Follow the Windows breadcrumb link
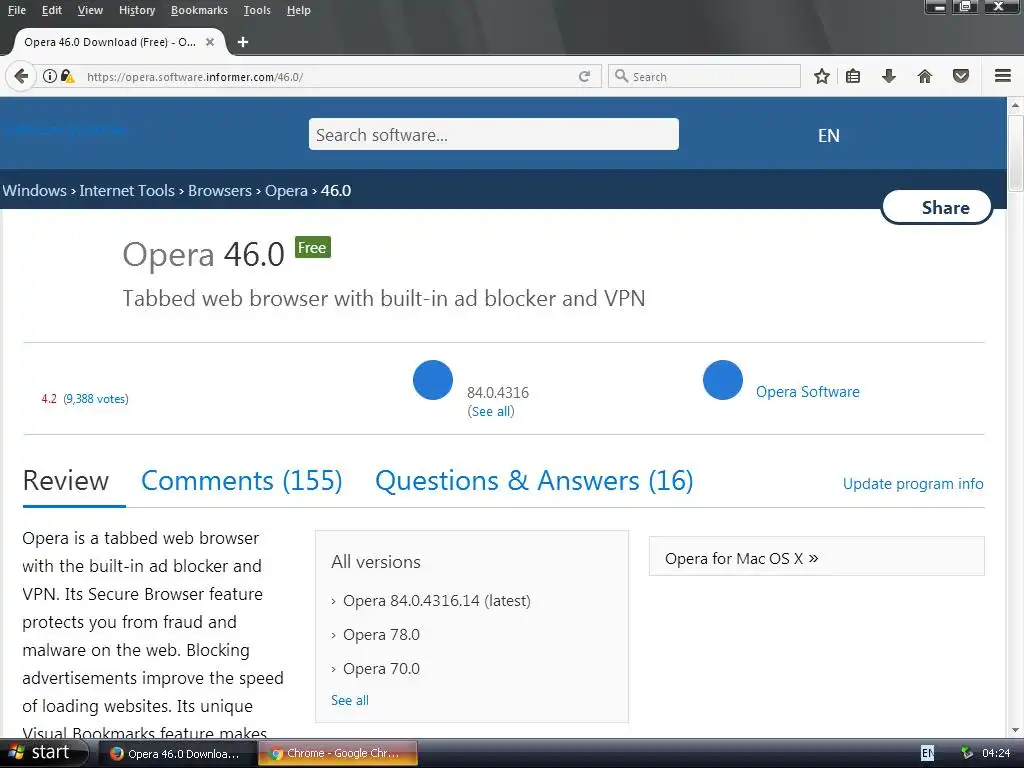The height and width of the screenshot is (768, 1024). point(35,191)
